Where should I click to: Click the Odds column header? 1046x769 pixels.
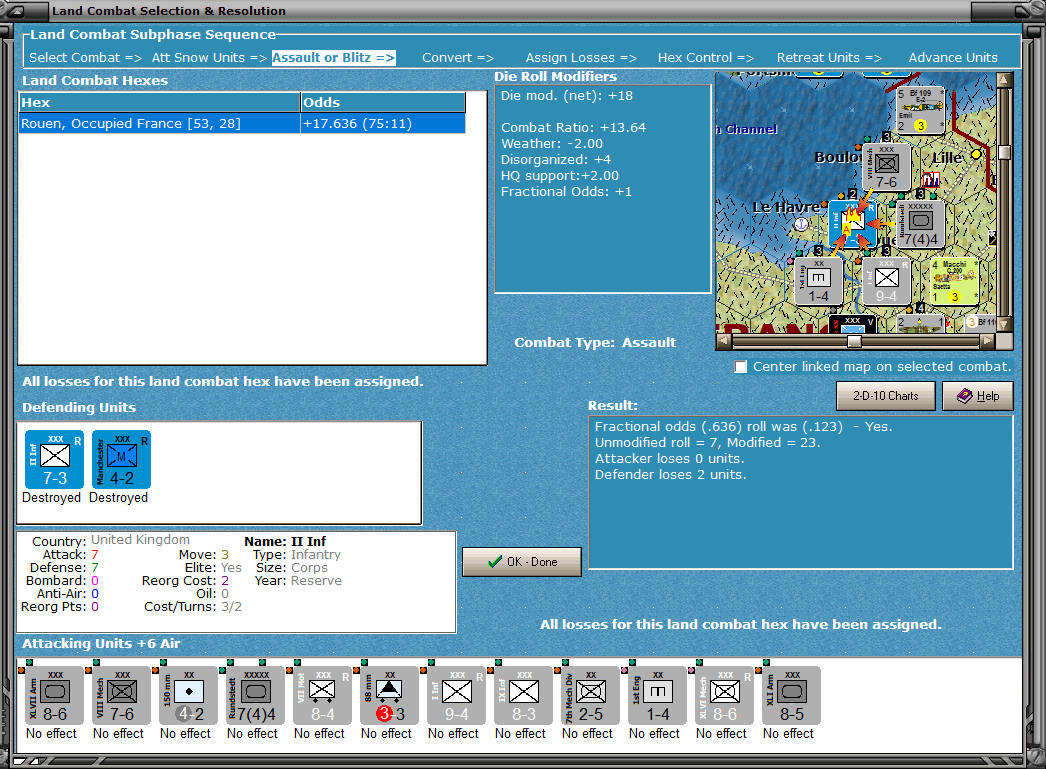coord(383,103)
